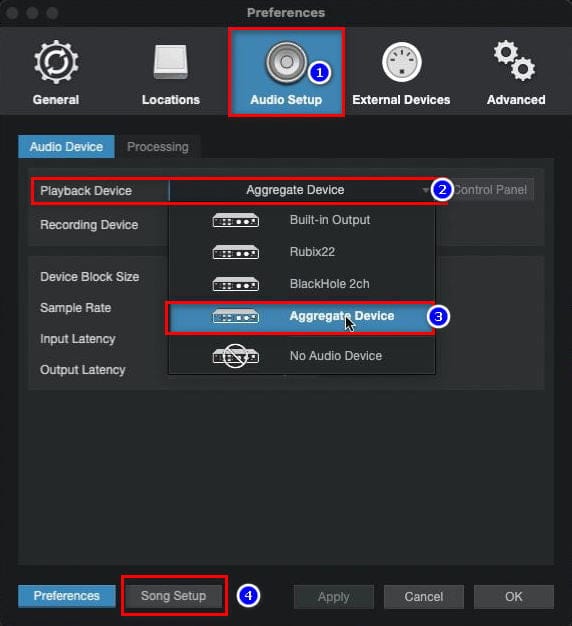Click the Rubix22 device icon
Viewport: 572px width, 626px height.
[236, 252]
